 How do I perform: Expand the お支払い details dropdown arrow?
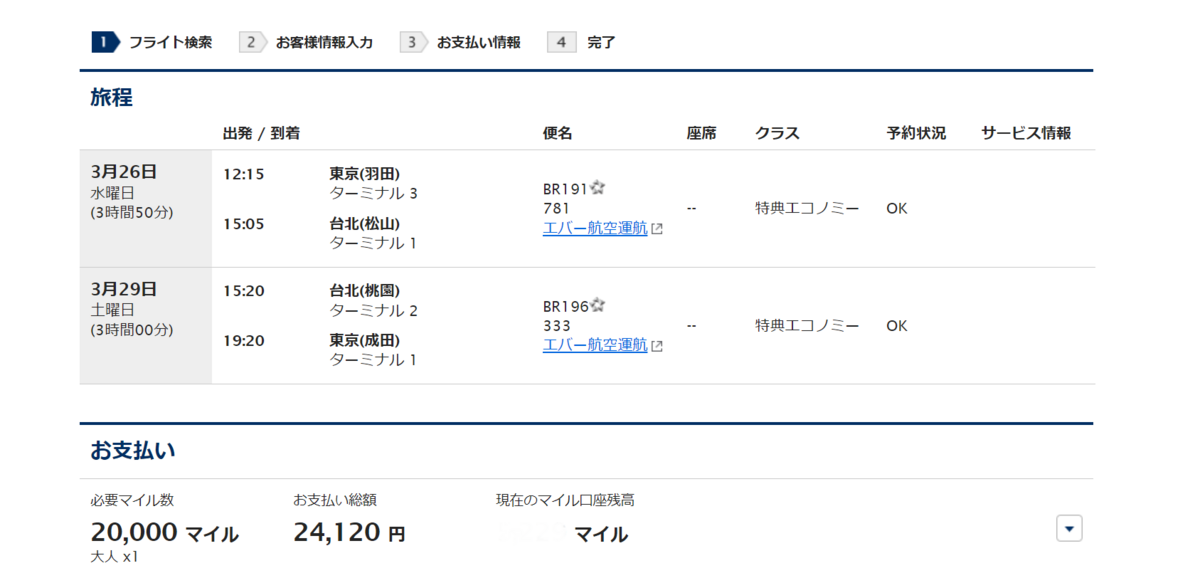[x=1069, y=528]
